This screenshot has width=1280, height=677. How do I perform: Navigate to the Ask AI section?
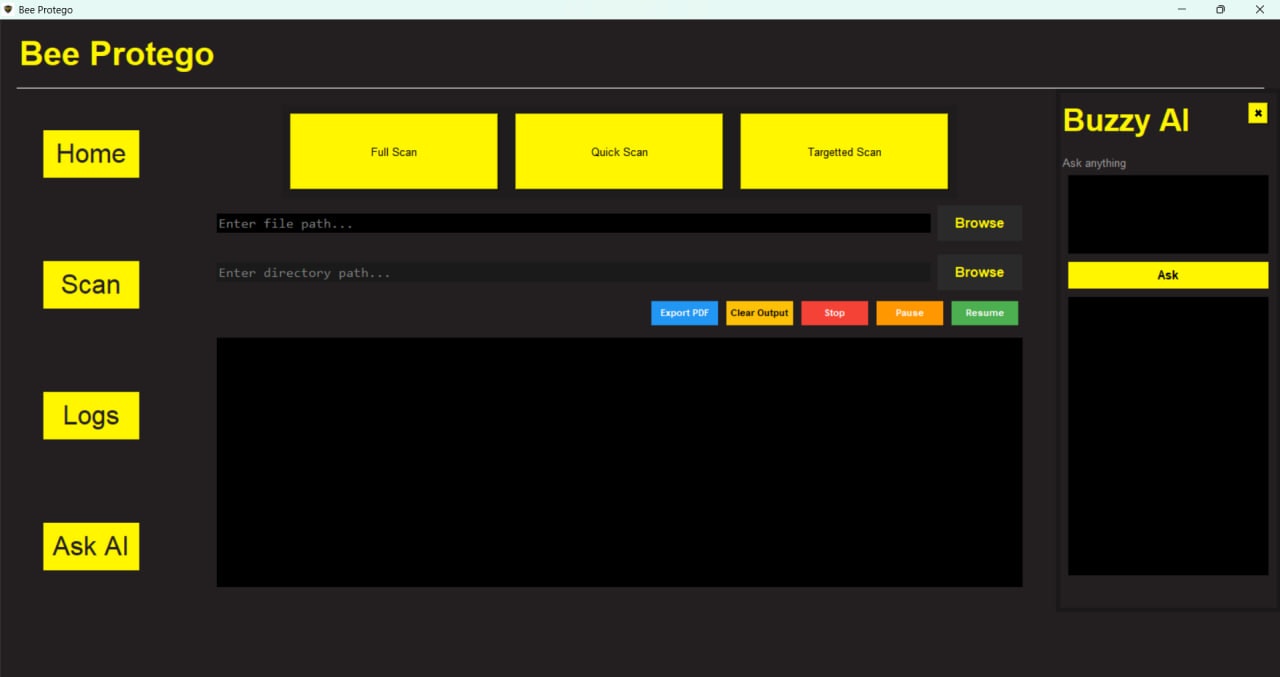(x=91, y=546)
